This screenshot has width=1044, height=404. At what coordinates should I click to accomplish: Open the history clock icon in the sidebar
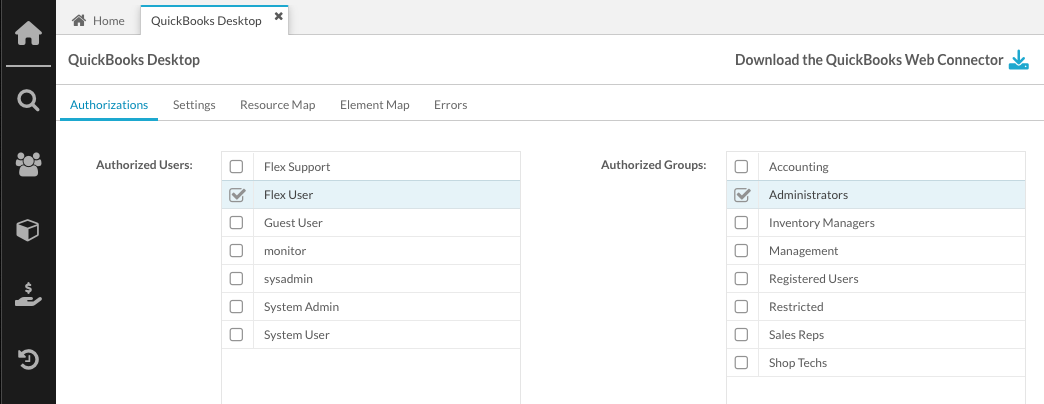pos(28,359)
